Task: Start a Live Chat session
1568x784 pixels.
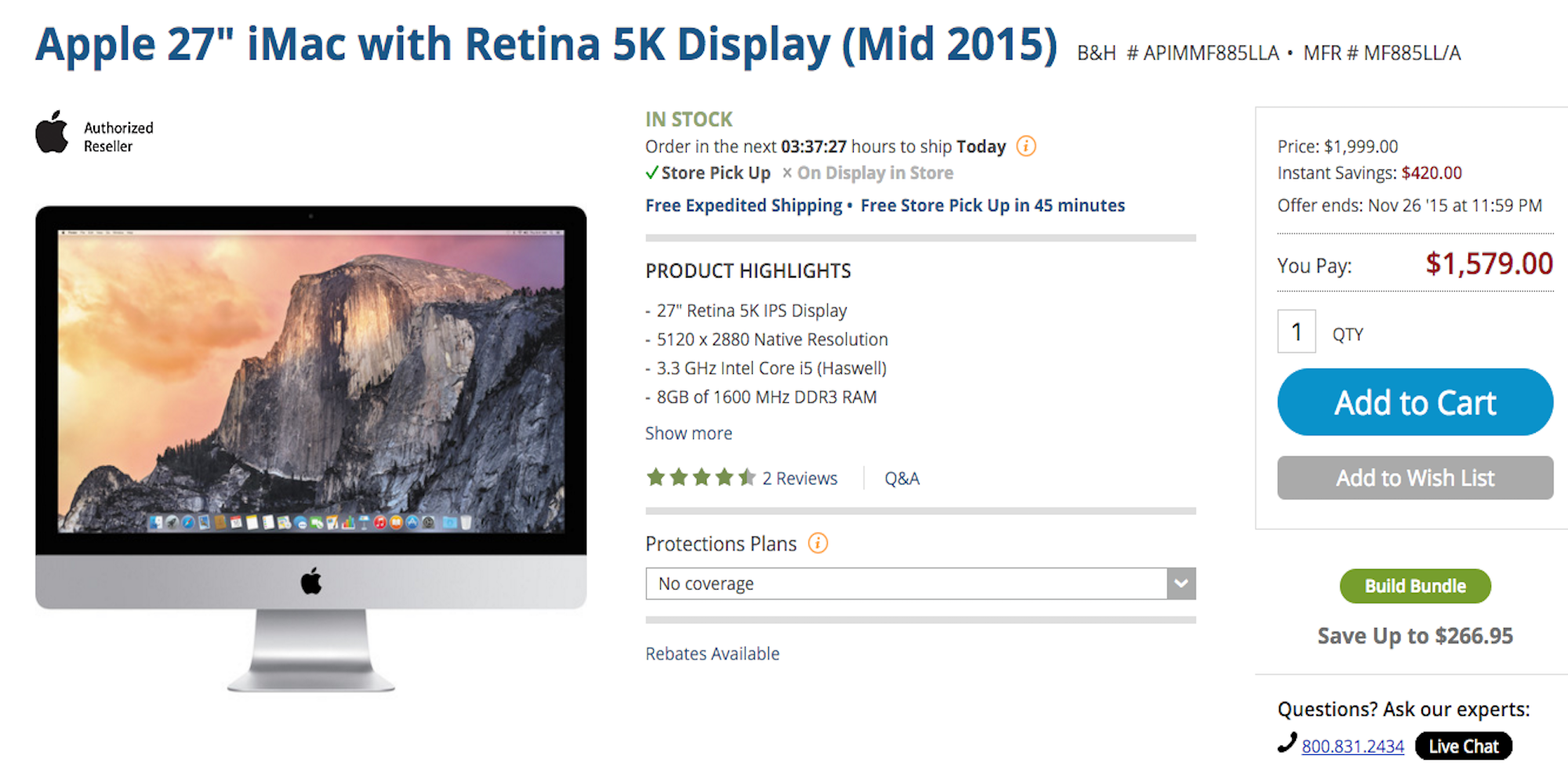Action: pos(1463,746)
